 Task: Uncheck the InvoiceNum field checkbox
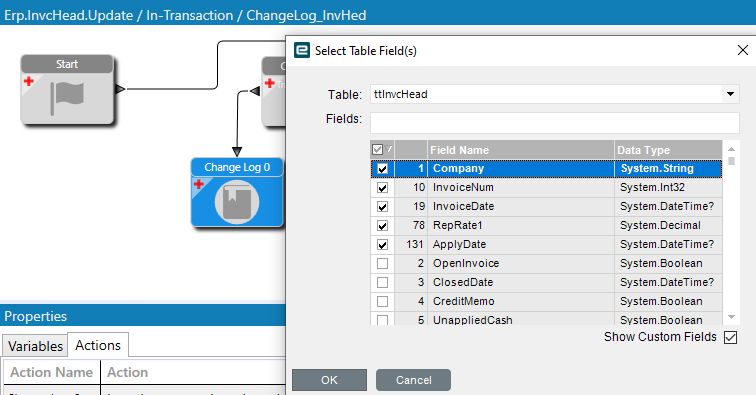coord(382,188)
